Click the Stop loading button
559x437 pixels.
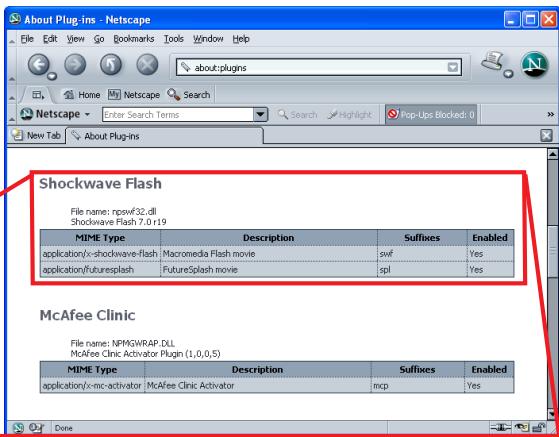pyautogui.click(x=147, y=65)
